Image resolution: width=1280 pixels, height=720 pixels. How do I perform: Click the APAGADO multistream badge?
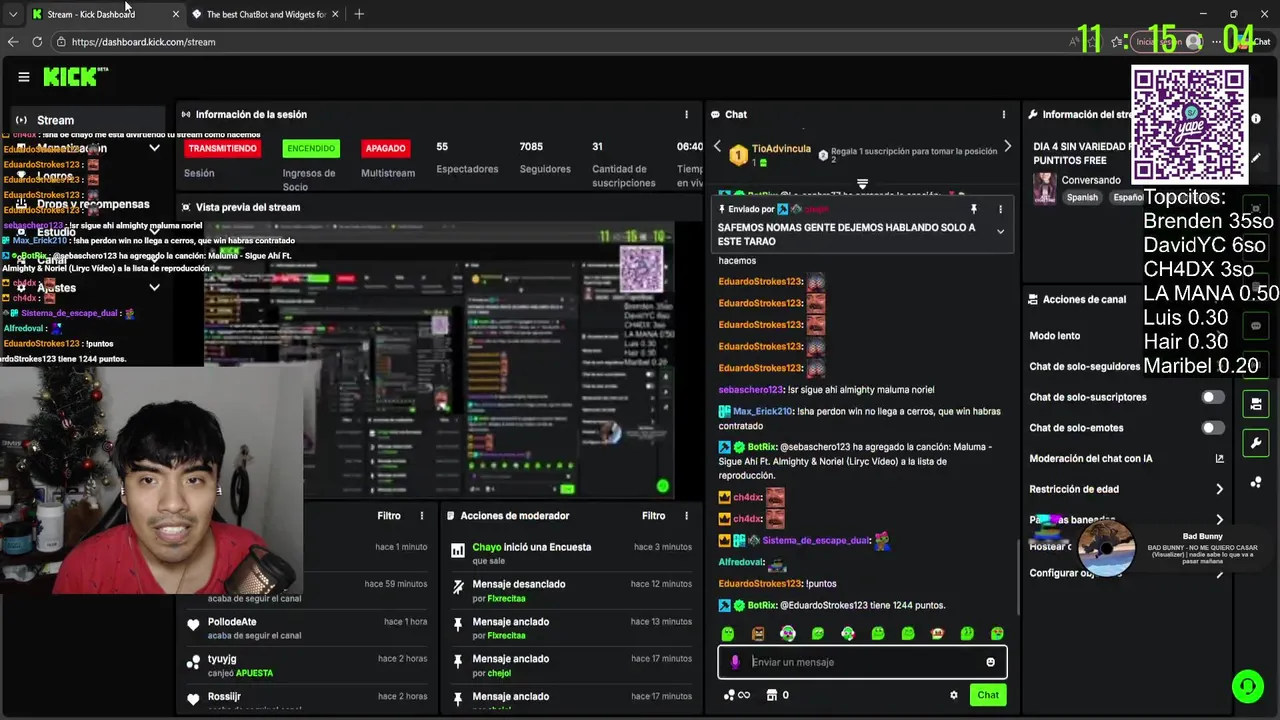385,149
